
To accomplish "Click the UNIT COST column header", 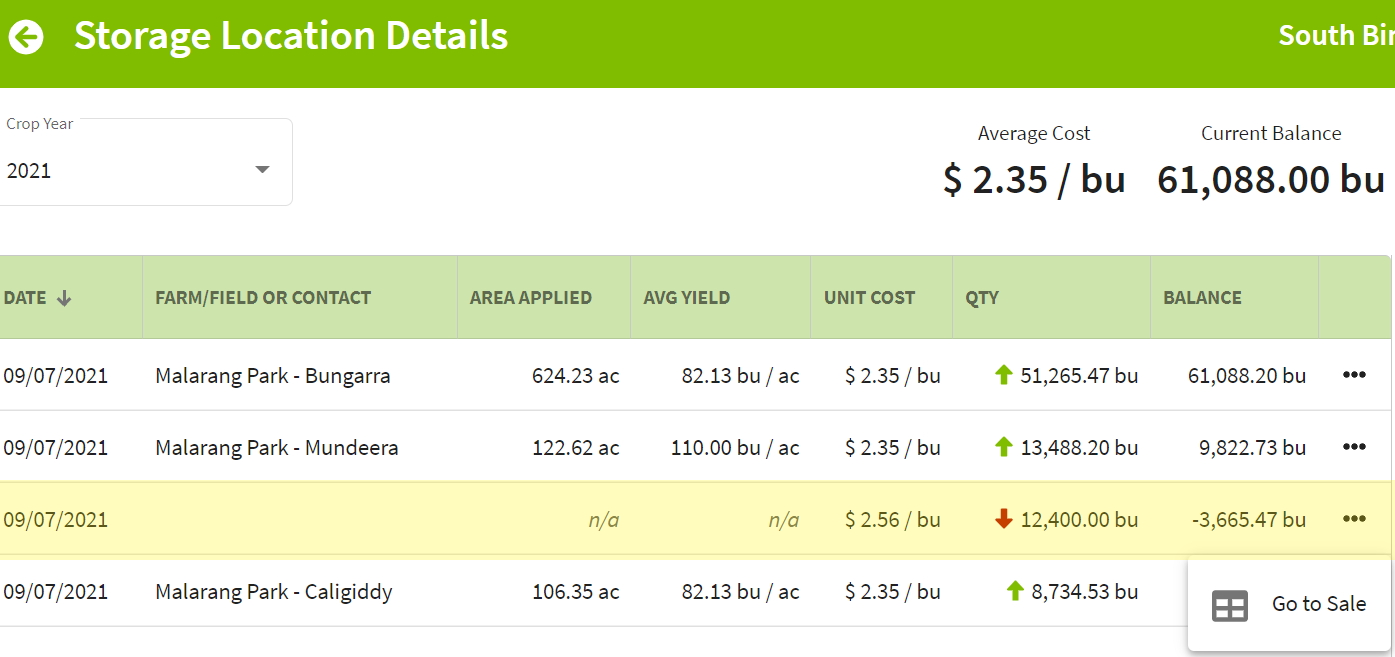I will [x=869, y=298].
